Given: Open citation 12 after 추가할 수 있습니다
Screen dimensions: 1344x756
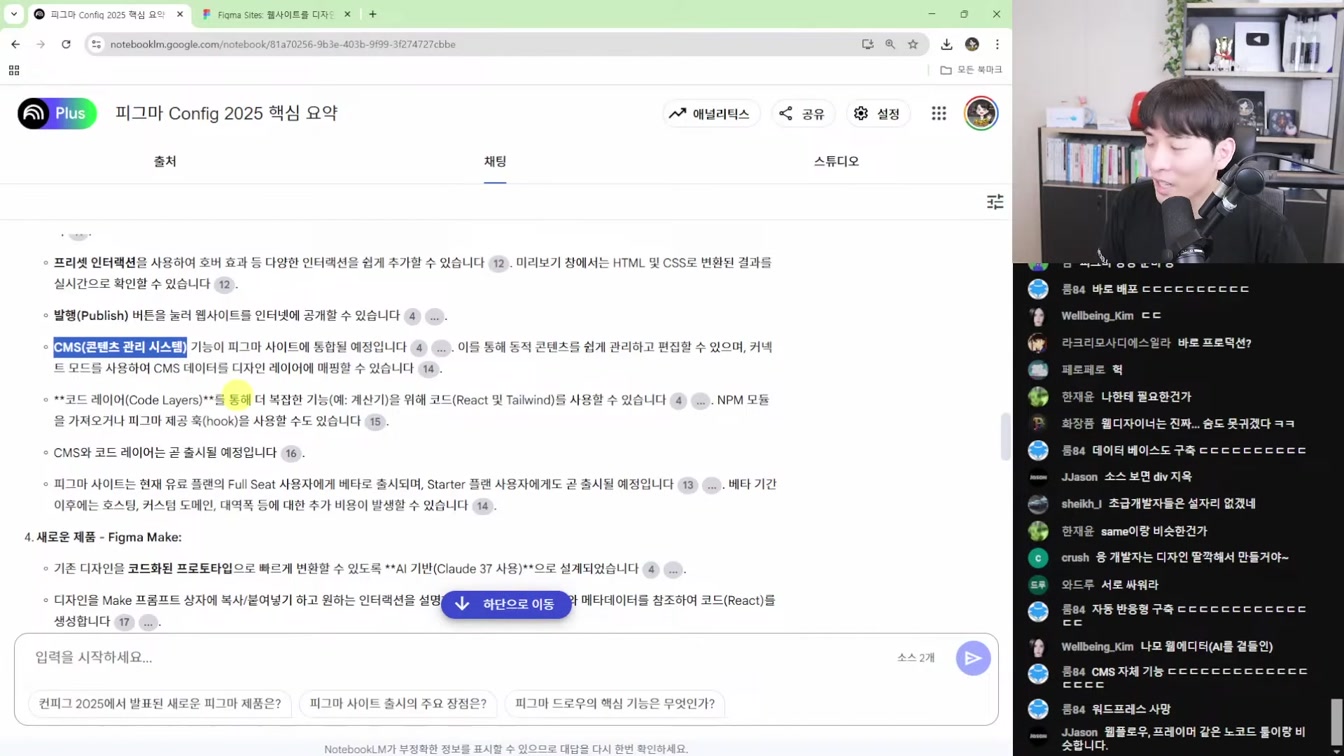Looking at the screenshot, I should [498, 263].
